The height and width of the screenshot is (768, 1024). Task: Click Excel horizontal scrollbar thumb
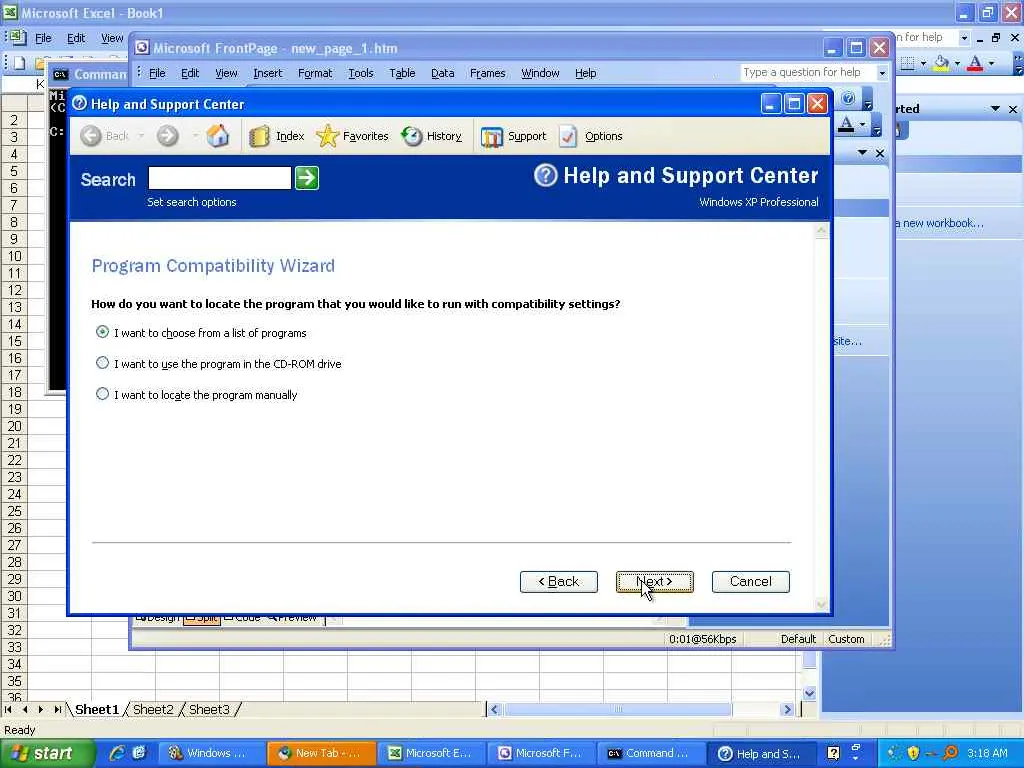(x=618, y=709)
